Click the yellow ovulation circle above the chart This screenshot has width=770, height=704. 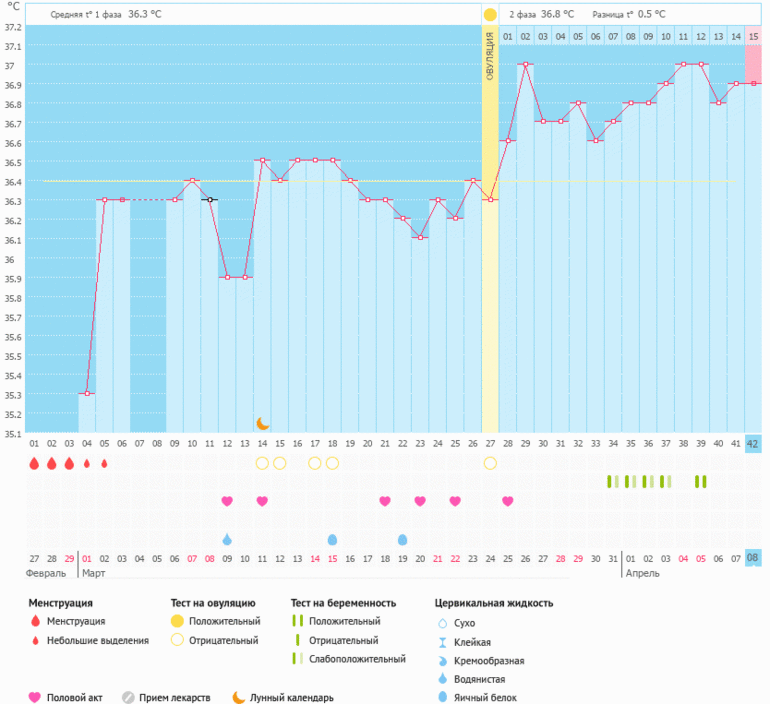490,15
